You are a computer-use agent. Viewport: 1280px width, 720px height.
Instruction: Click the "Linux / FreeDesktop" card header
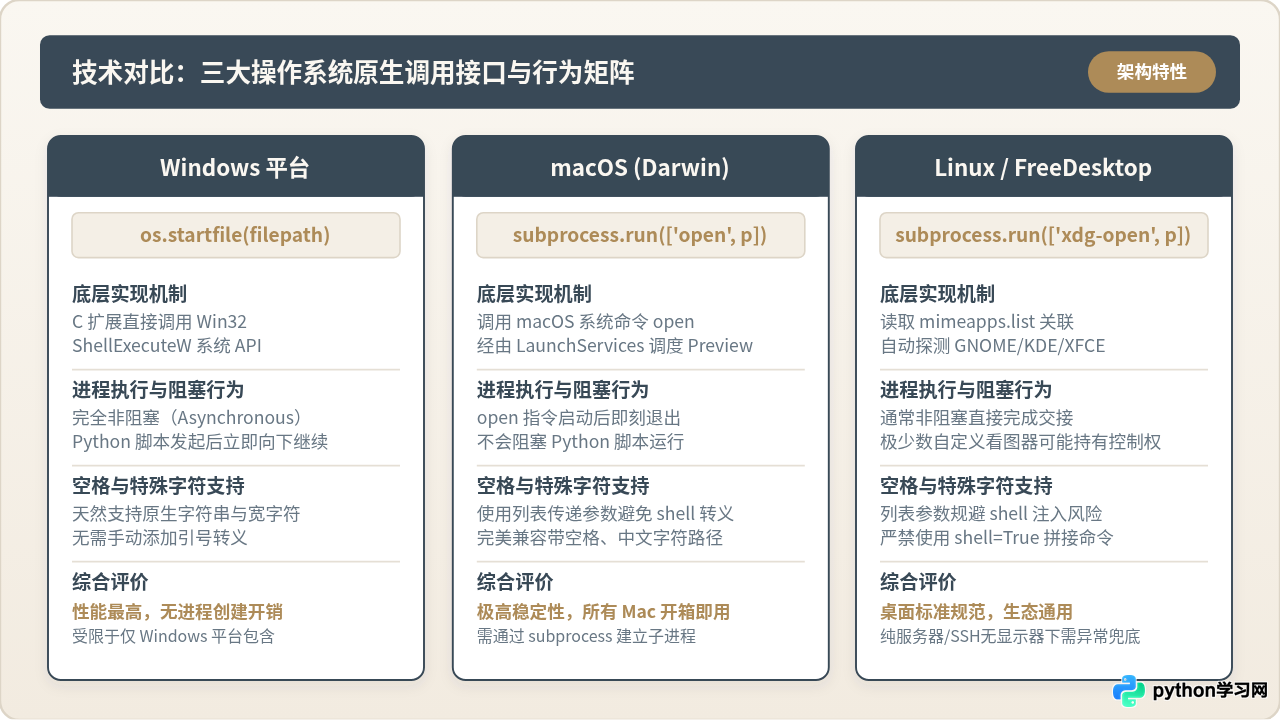(1044, 167)
